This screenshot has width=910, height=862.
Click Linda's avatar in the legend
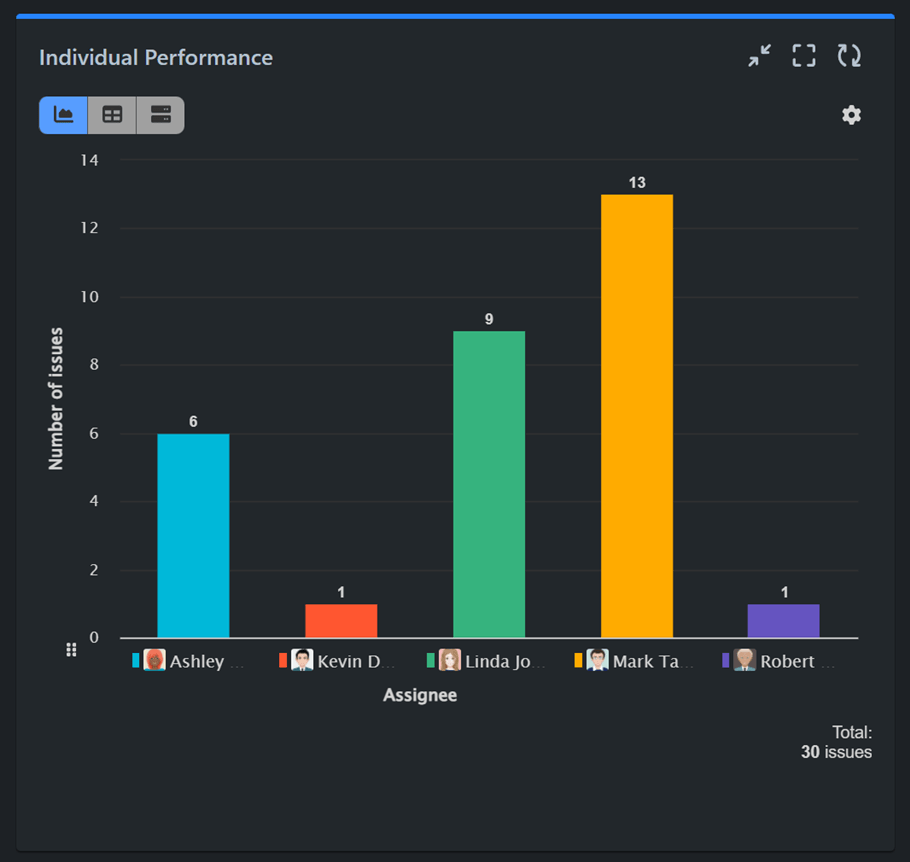(x=450, y=660)
